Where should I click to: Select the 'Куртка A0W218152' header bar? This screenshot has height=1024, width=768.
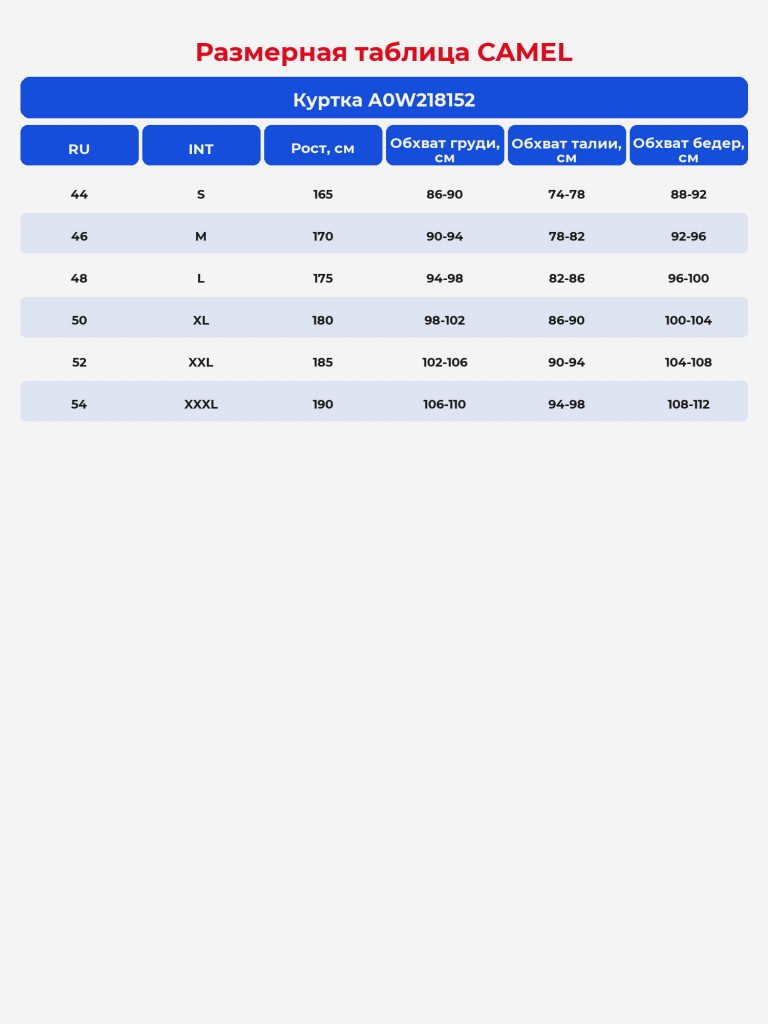[384, 98]
